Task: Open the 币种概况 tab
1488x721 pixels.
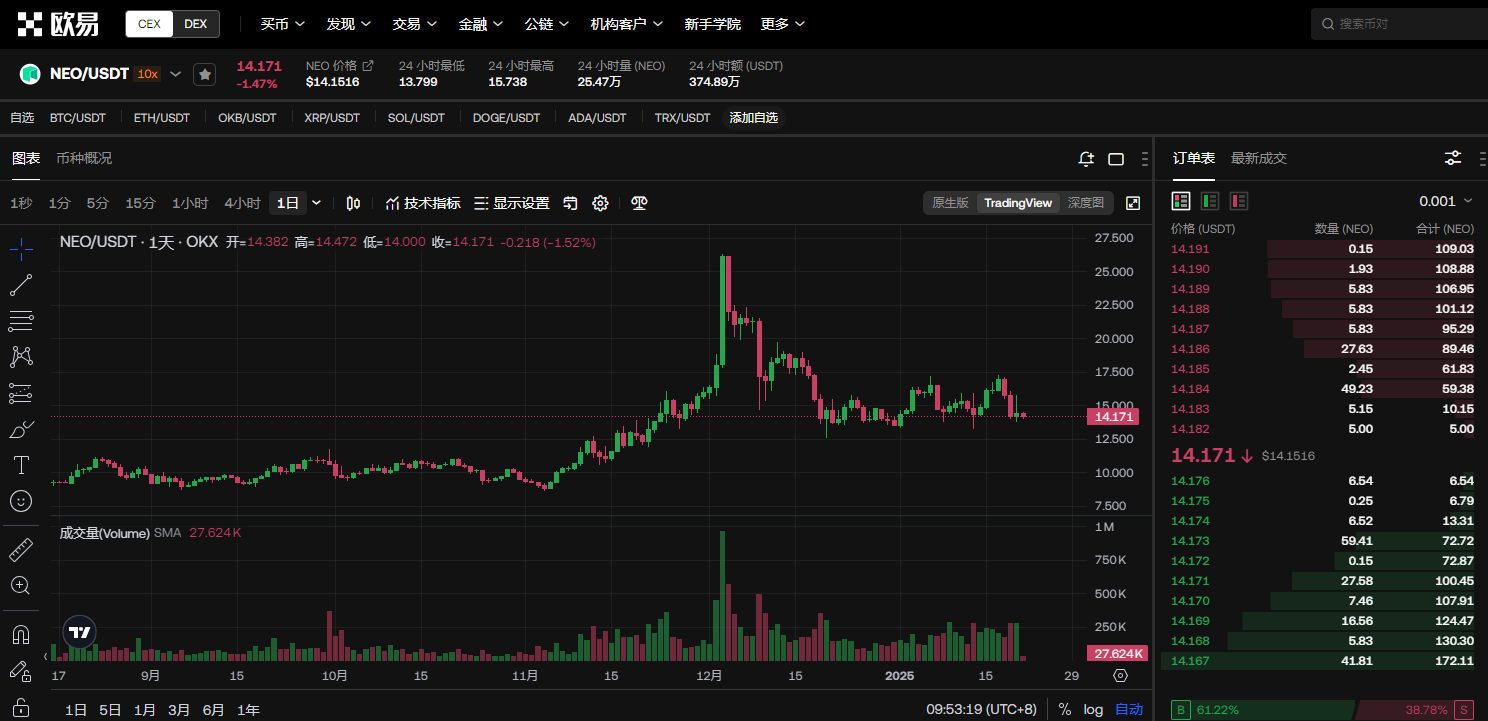Action: click(84, 158)
